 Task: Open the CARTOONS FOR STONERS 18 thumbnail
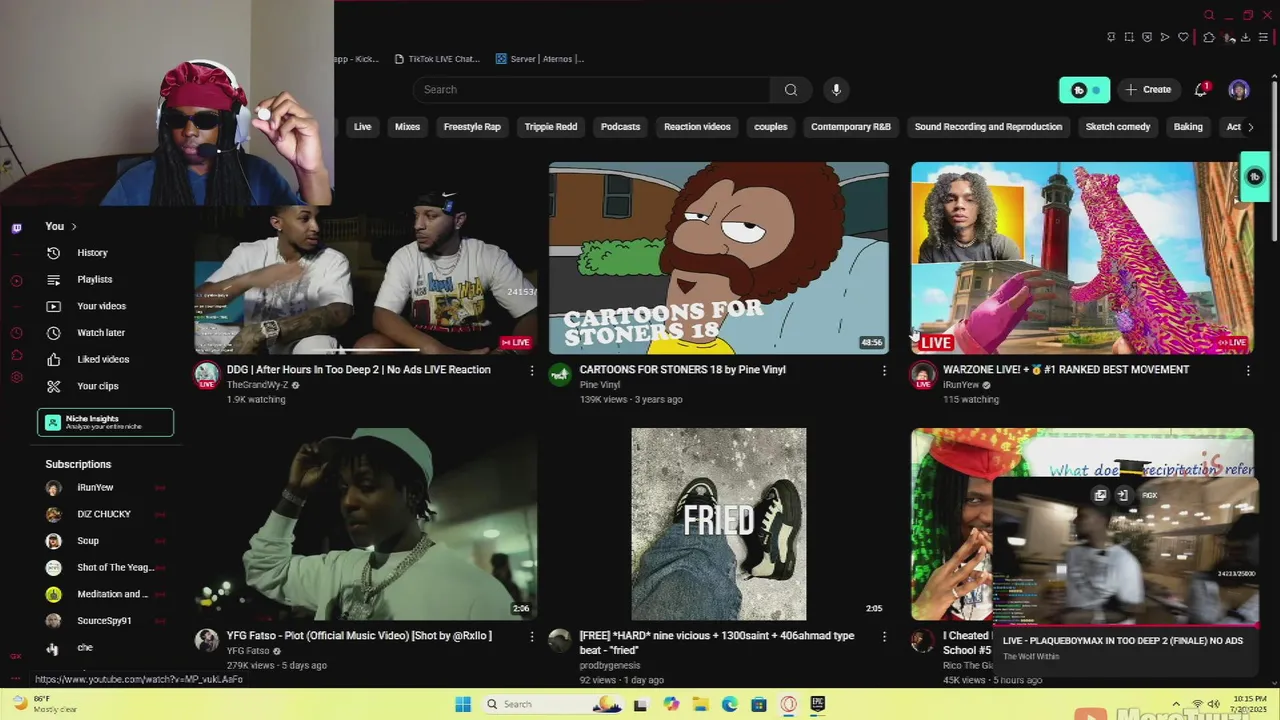(718, 258)
